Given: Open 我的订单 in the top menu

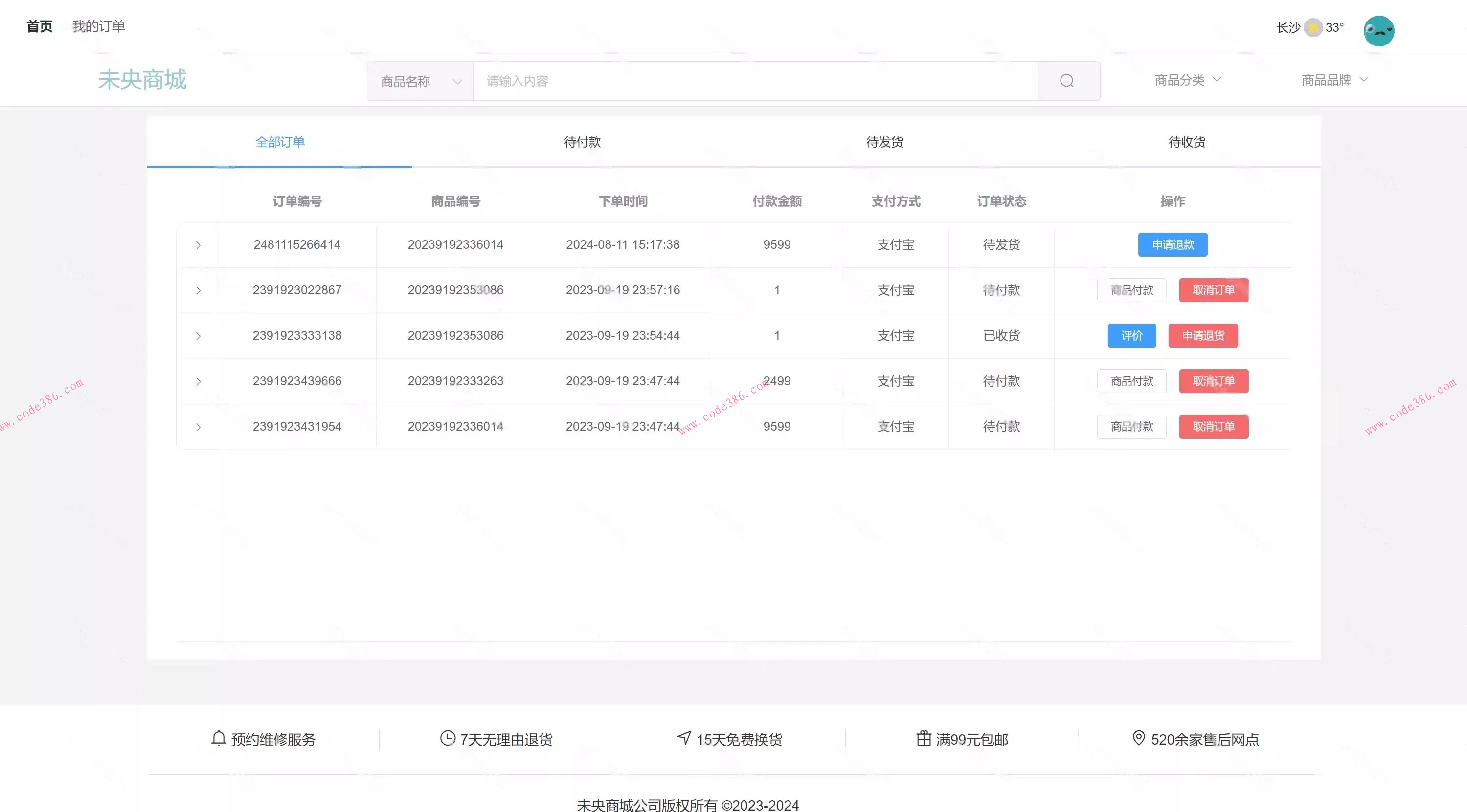Looking at the screenshot, I should click(99, 26).
